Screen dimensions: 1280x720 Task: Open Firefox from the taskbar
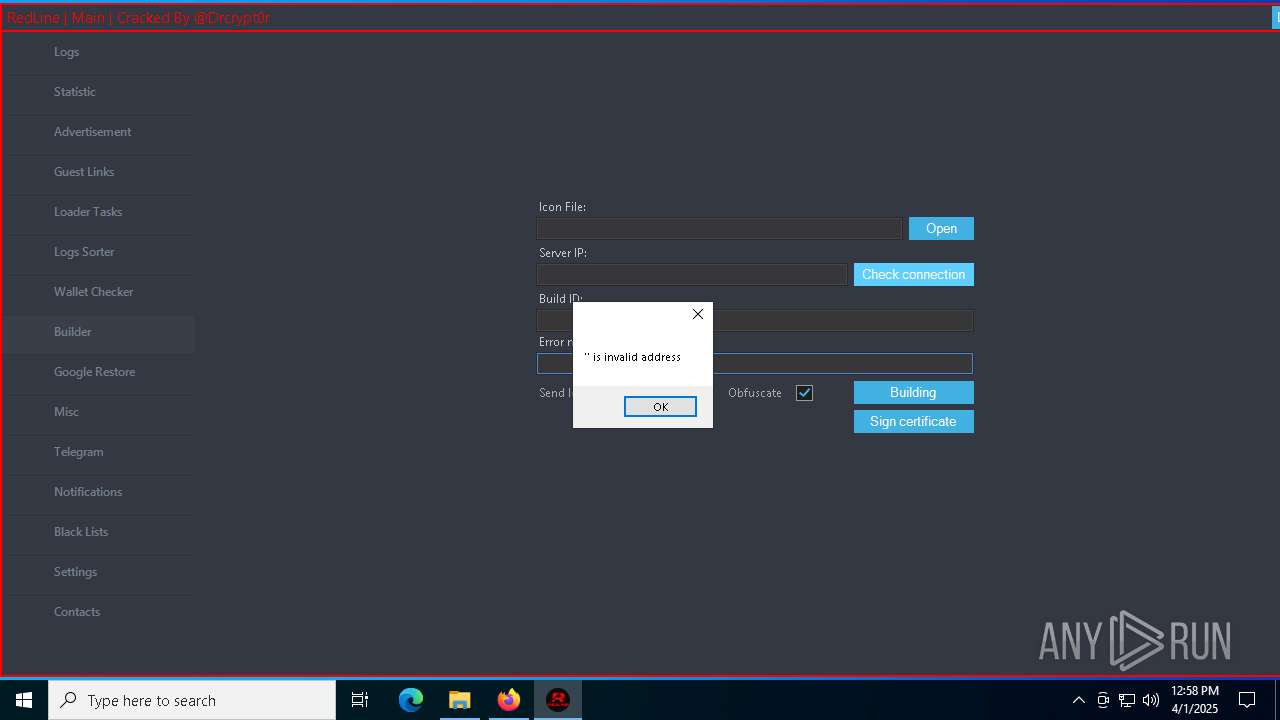click(509, 700)
